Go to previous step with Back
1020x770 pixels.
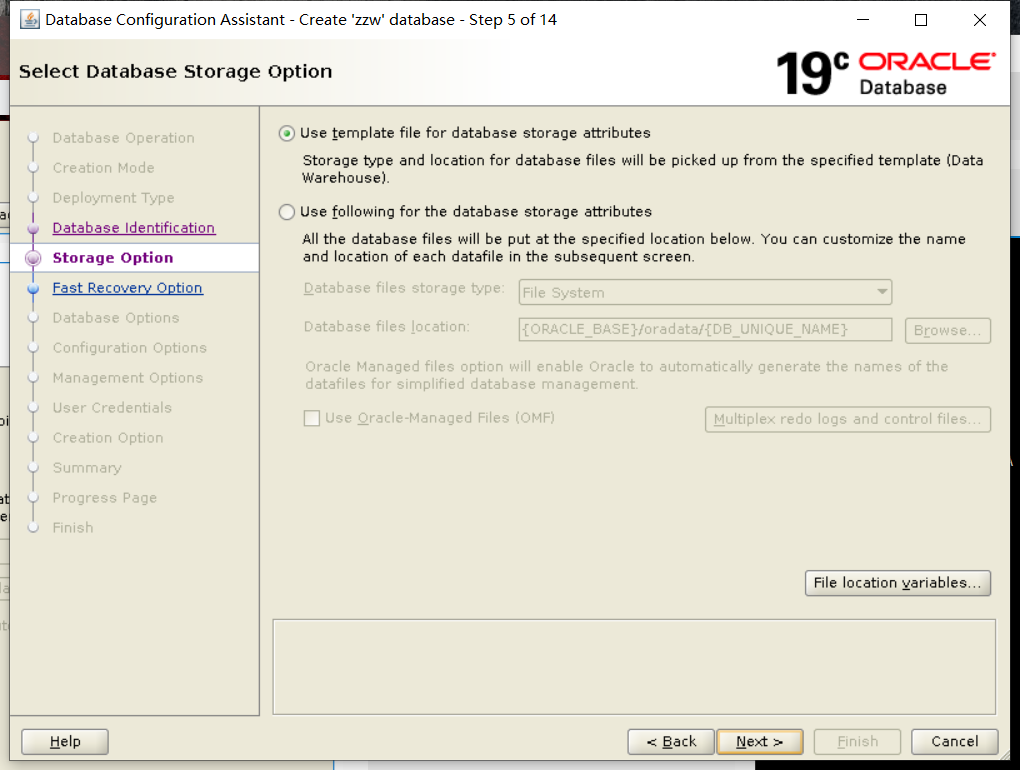(671, 741)
